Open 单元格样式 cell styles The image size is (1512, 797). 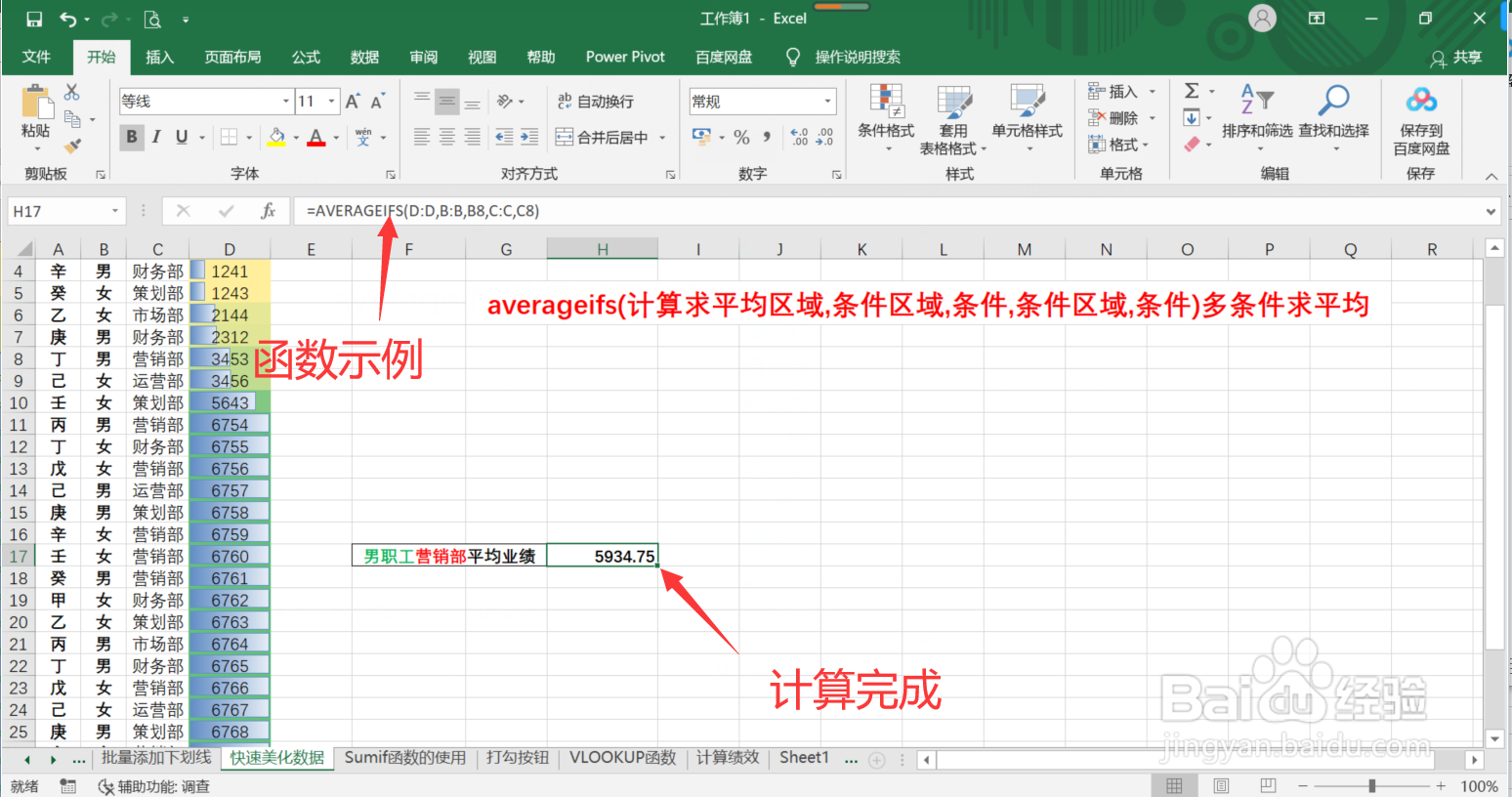tap(1027, 118)
